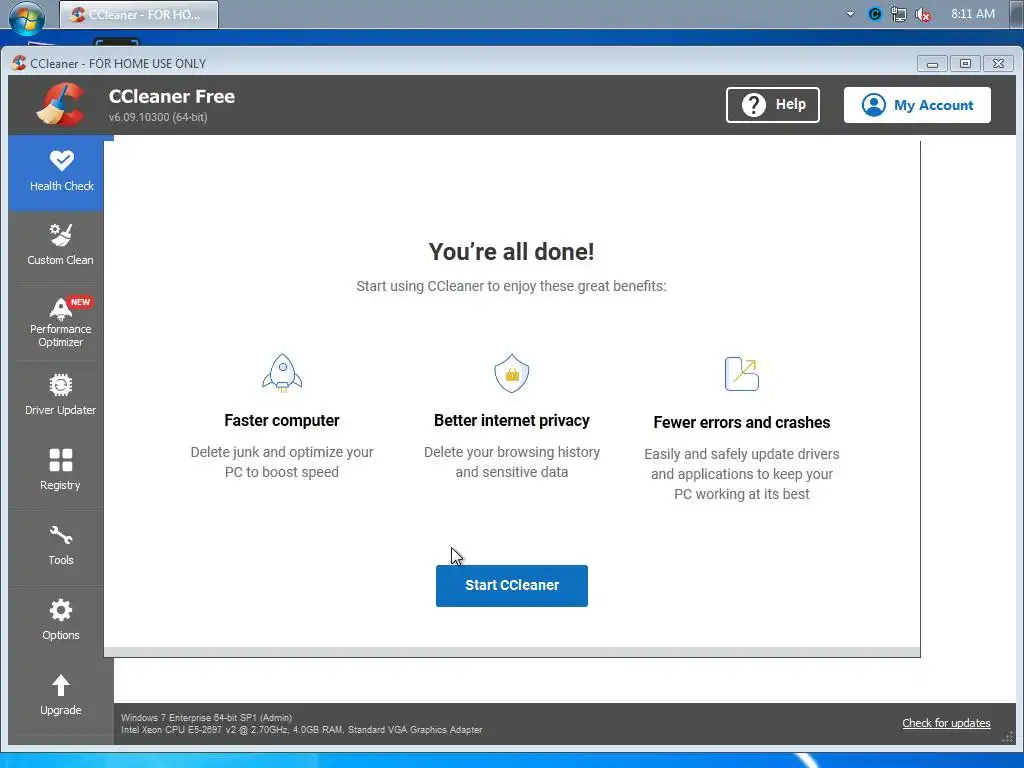Click the network tray icon
The image size is (1024, 768).
click(899, 14)
